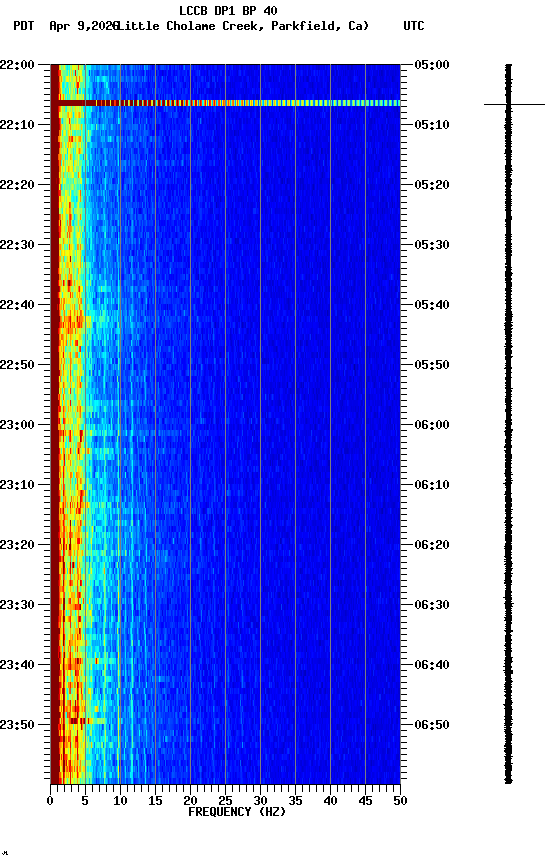552x864 pixels.
Task: Click the horizontal broadband event stripe near 22:06
Action: pos(225,103)
